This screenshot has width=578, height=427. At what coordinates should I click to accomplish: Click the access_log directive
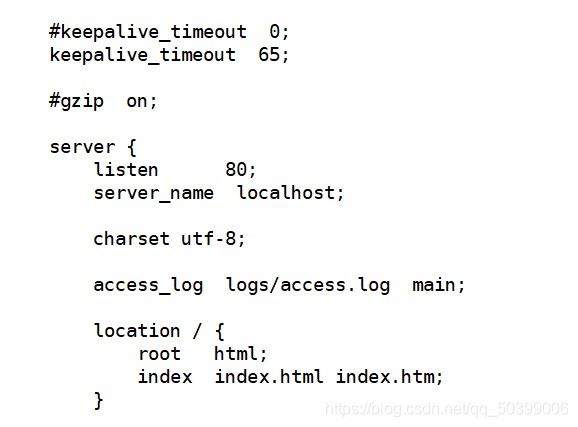click(x=148, y=285)
